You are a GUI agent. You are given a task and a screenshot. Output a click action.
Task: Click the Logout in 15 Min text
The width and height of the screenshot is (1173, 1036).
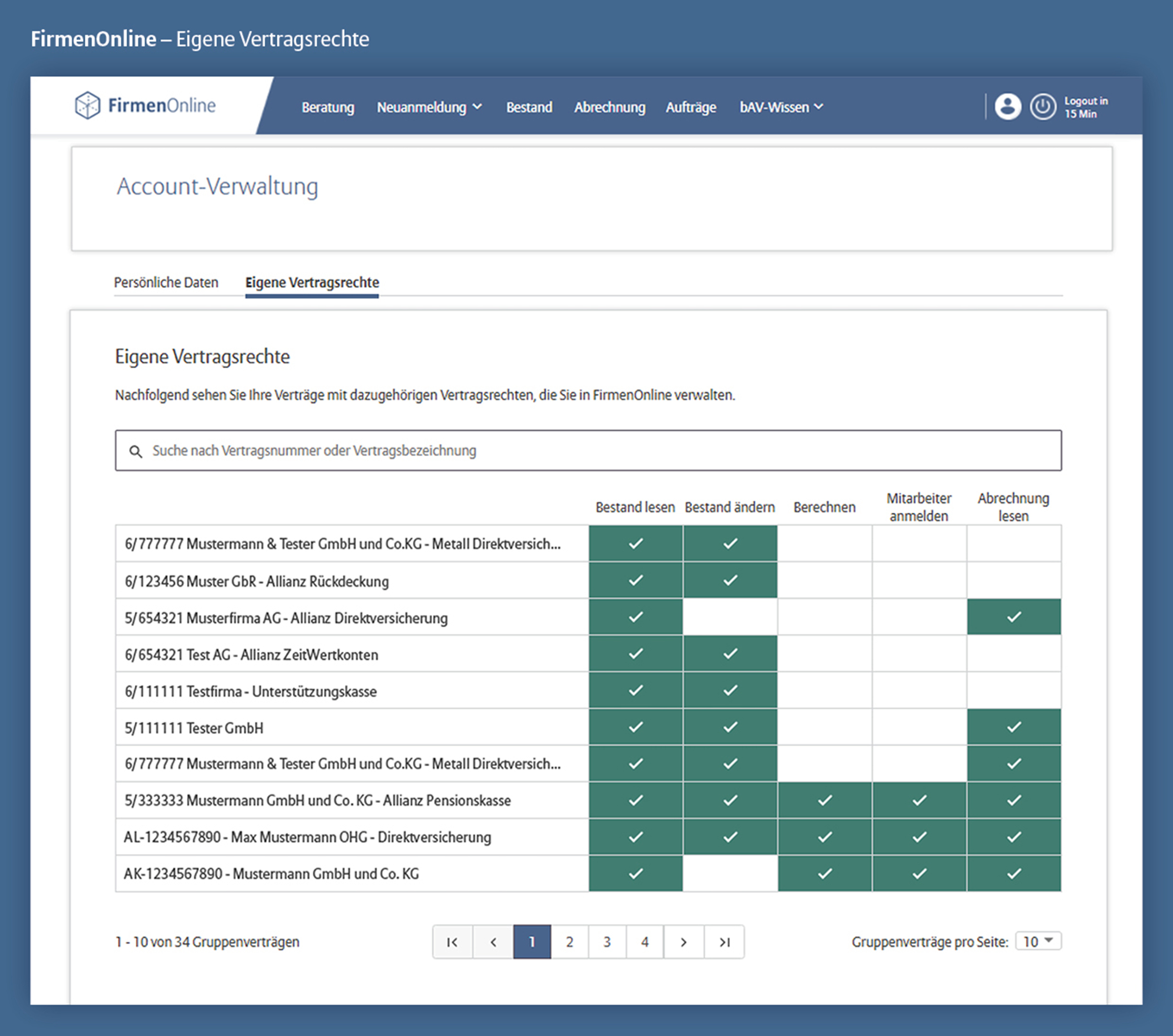(1086, 107)
